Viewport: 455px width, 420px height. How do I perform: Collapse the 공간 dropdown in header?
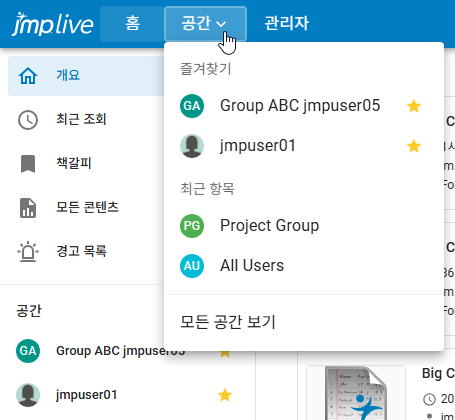click(205, 24)
